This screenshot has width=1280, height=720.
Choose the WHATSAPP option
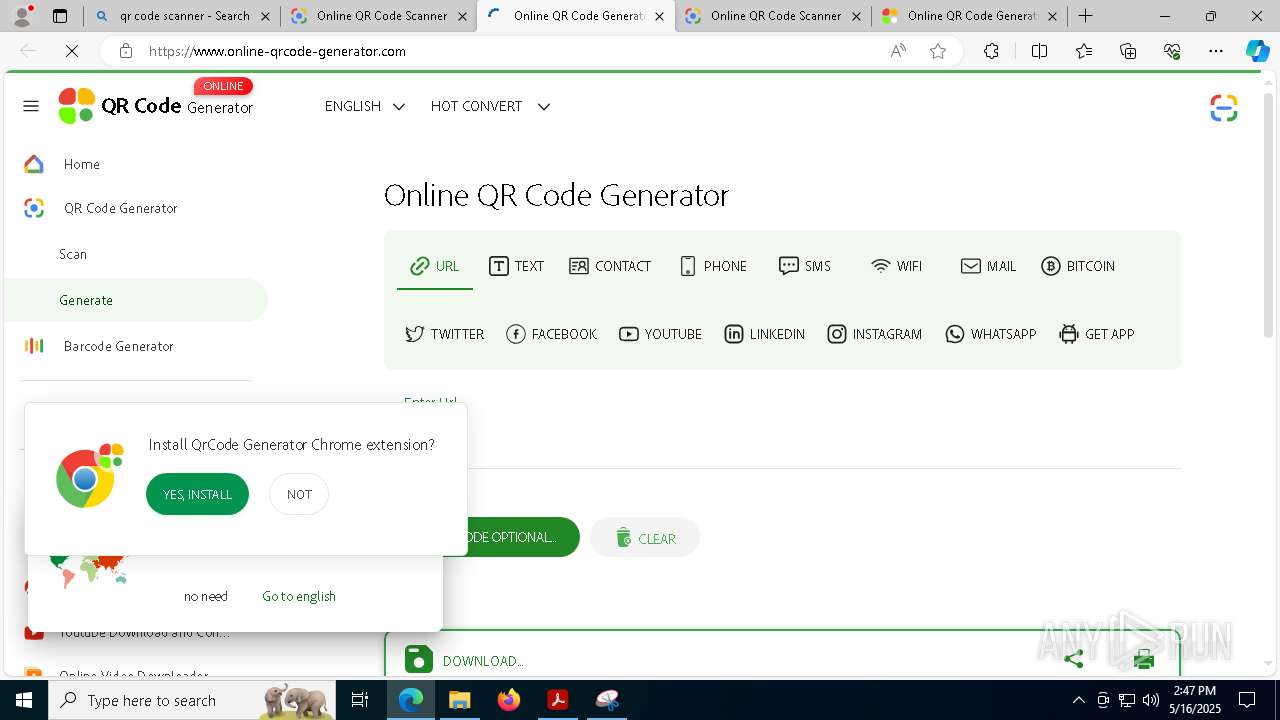coord(991,334)
